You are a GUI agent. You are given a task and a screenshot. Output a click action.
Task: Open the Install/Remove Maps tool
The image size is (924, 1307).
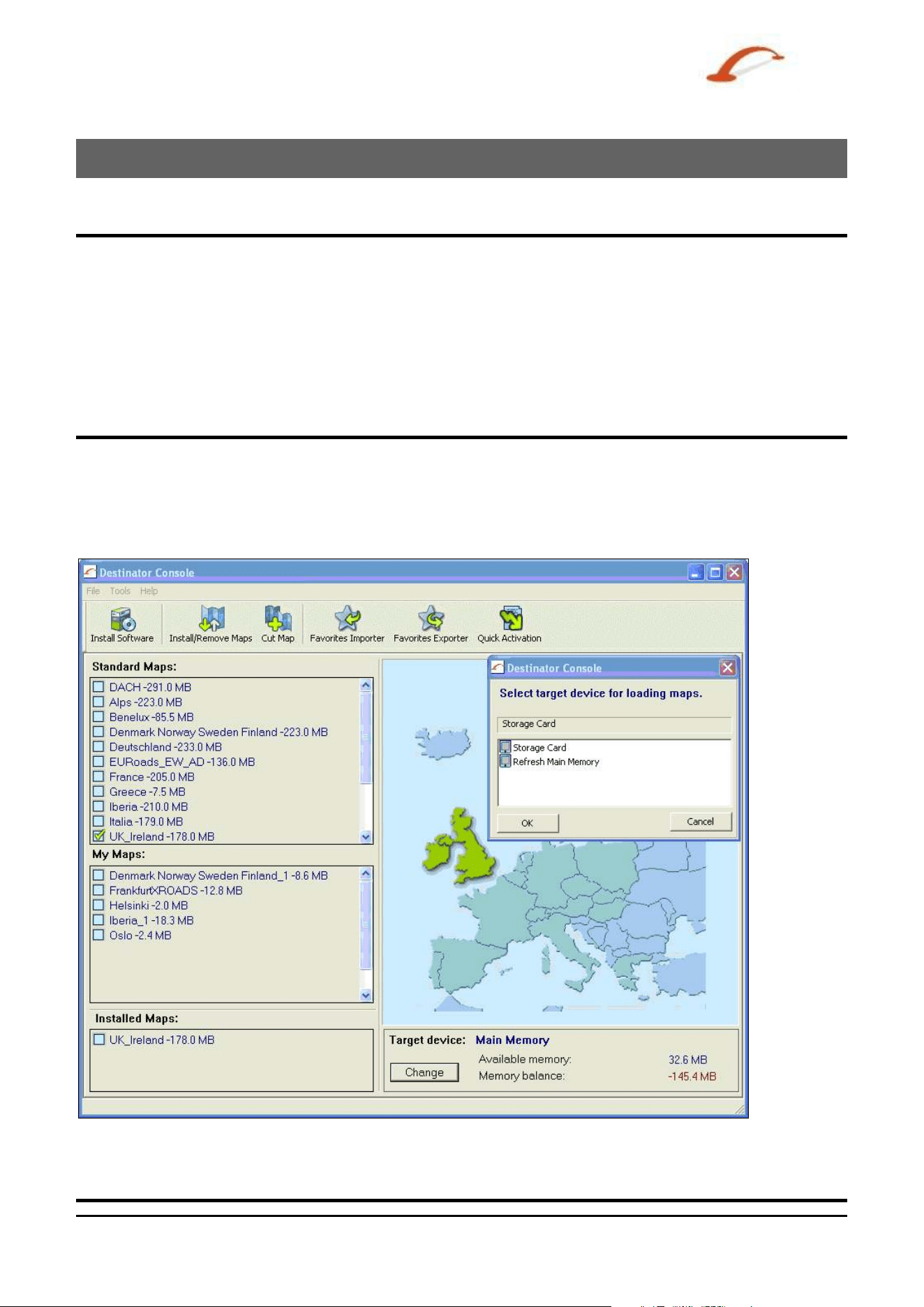pos(211,624)
